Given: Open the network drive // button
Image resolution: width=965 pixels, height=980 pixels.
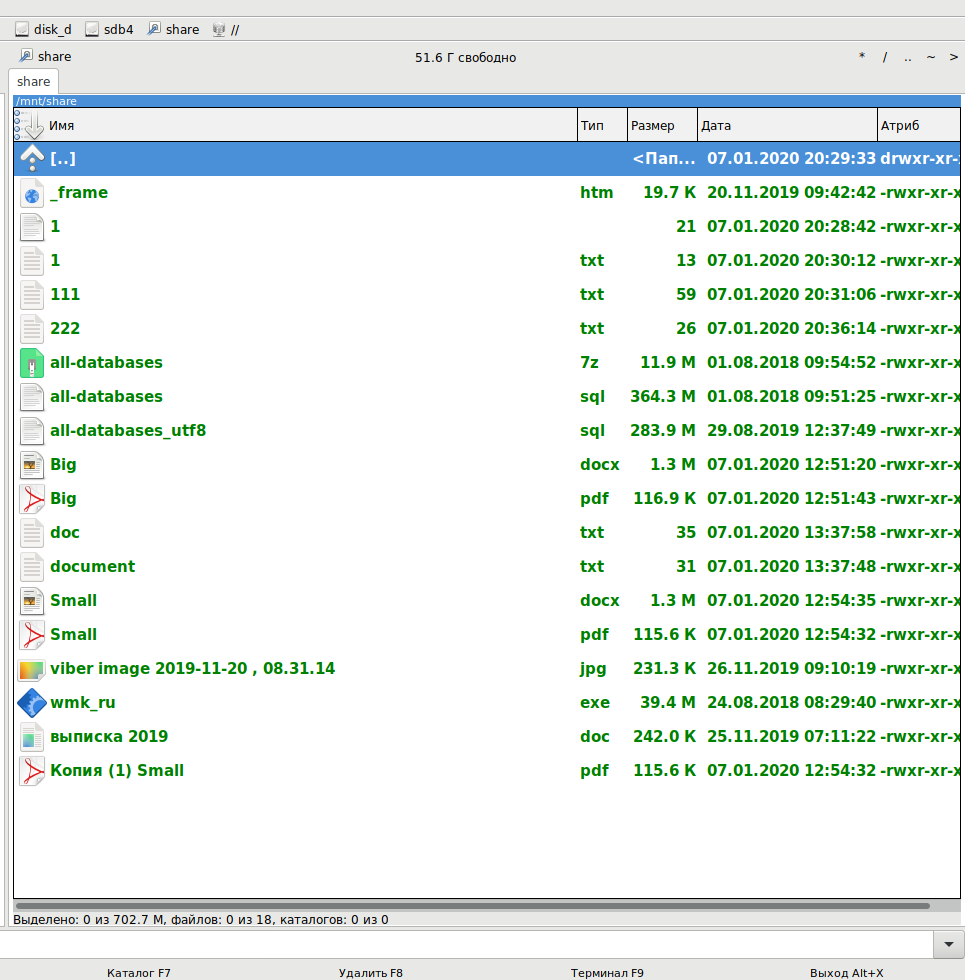Looking at the screenshot, I should coord(226,30).
